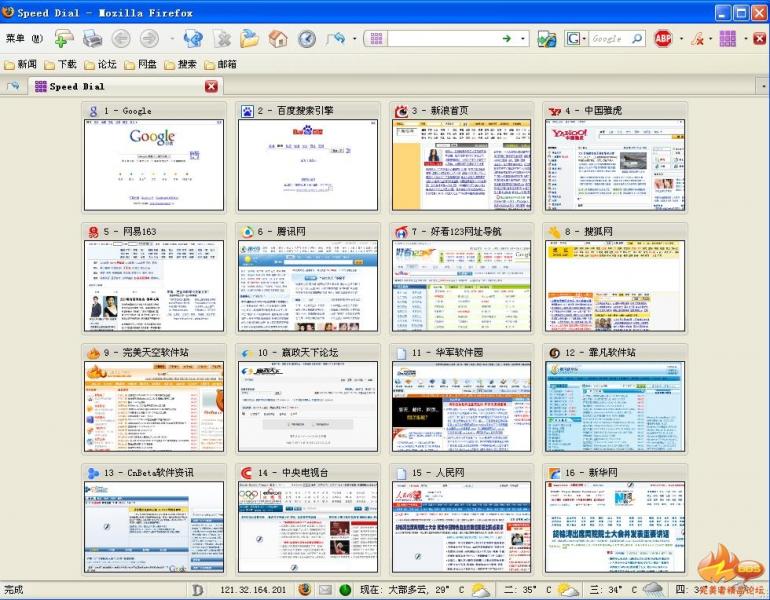
Task: Open the dropdown beside the red pen icon
Action: pyautogui.click(x=710, y=38)
